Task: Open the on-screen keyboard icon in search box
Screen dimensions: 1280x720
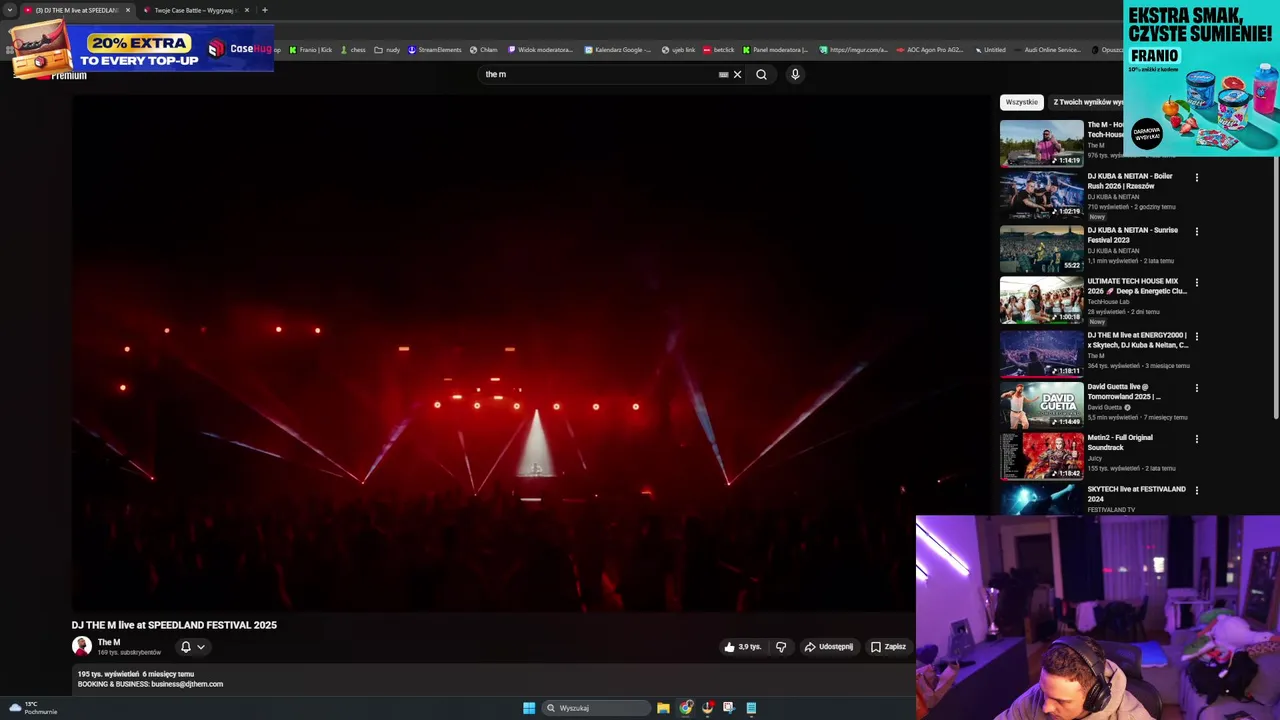Action: tap(723, 74)
